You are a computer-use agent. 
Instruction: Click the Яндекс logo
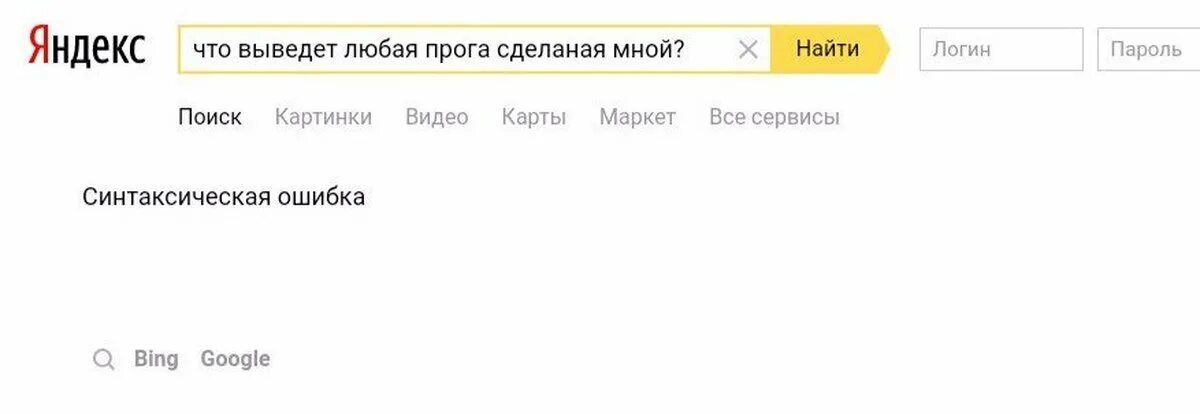(x=87, y=47)
